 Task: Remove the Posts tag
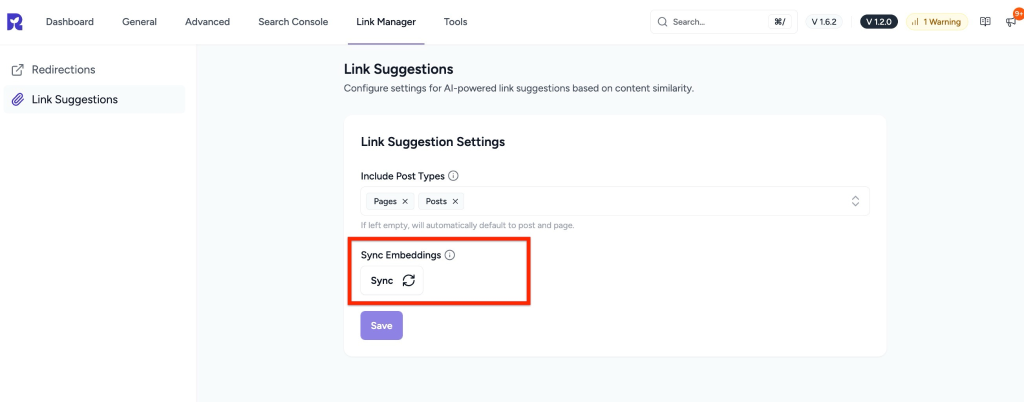[x=455, y=201]
